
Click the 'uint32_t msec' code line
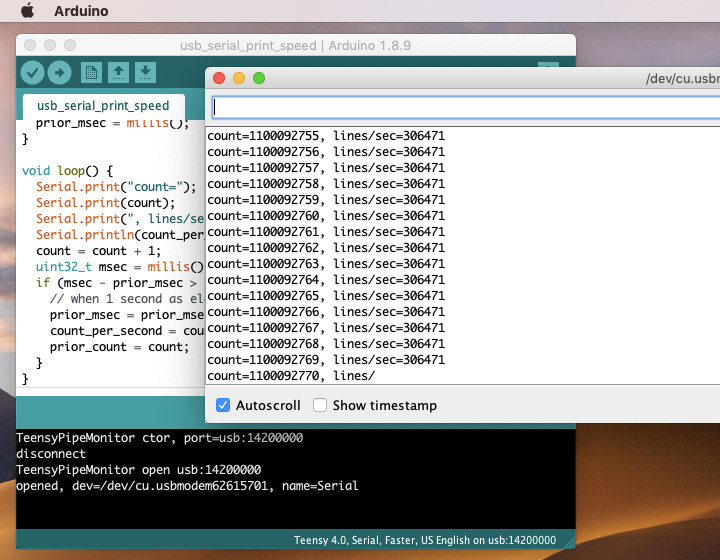pyautogui.click(x=119, y=267)
